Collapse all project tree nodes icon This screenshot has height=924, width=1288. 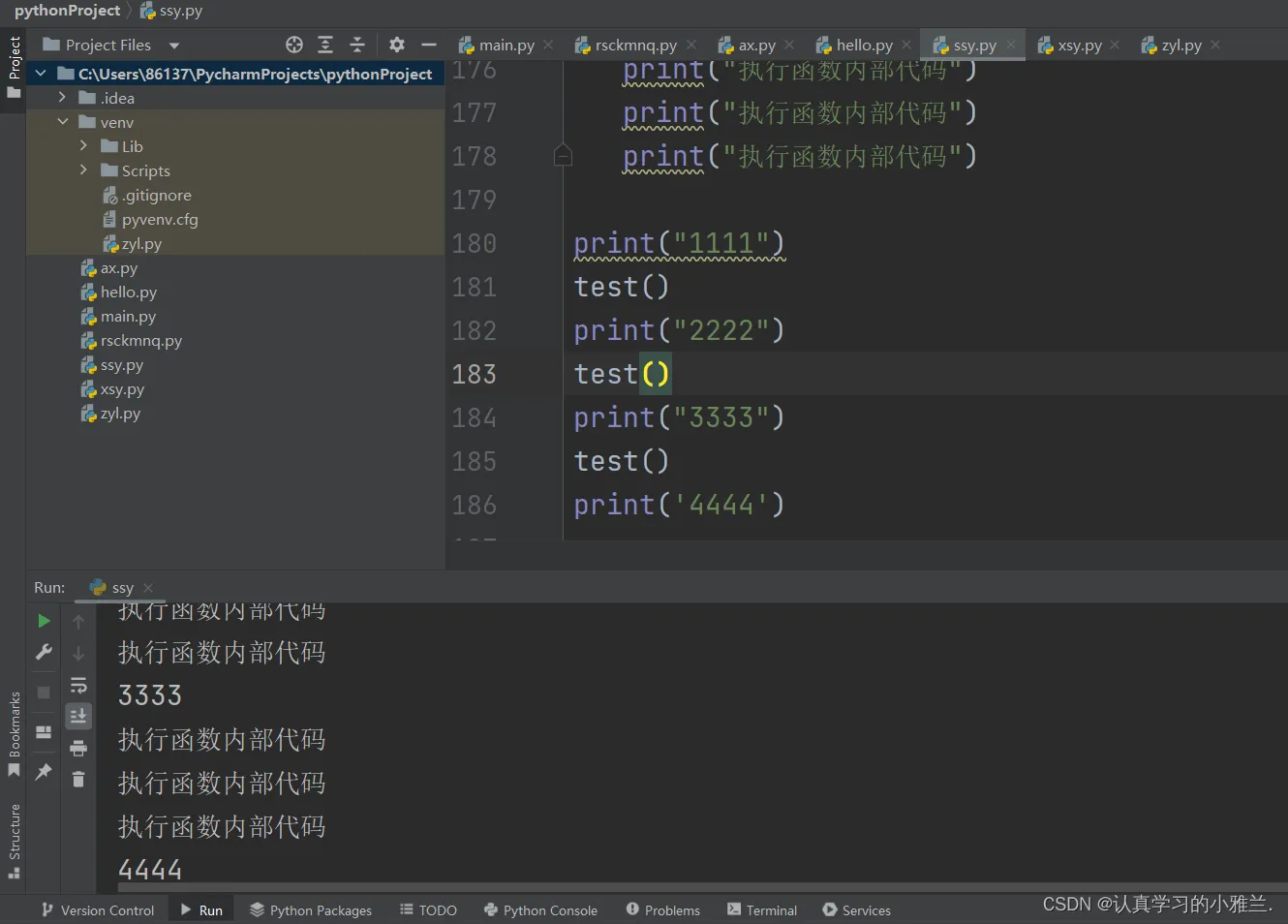[x=357, y=45]
